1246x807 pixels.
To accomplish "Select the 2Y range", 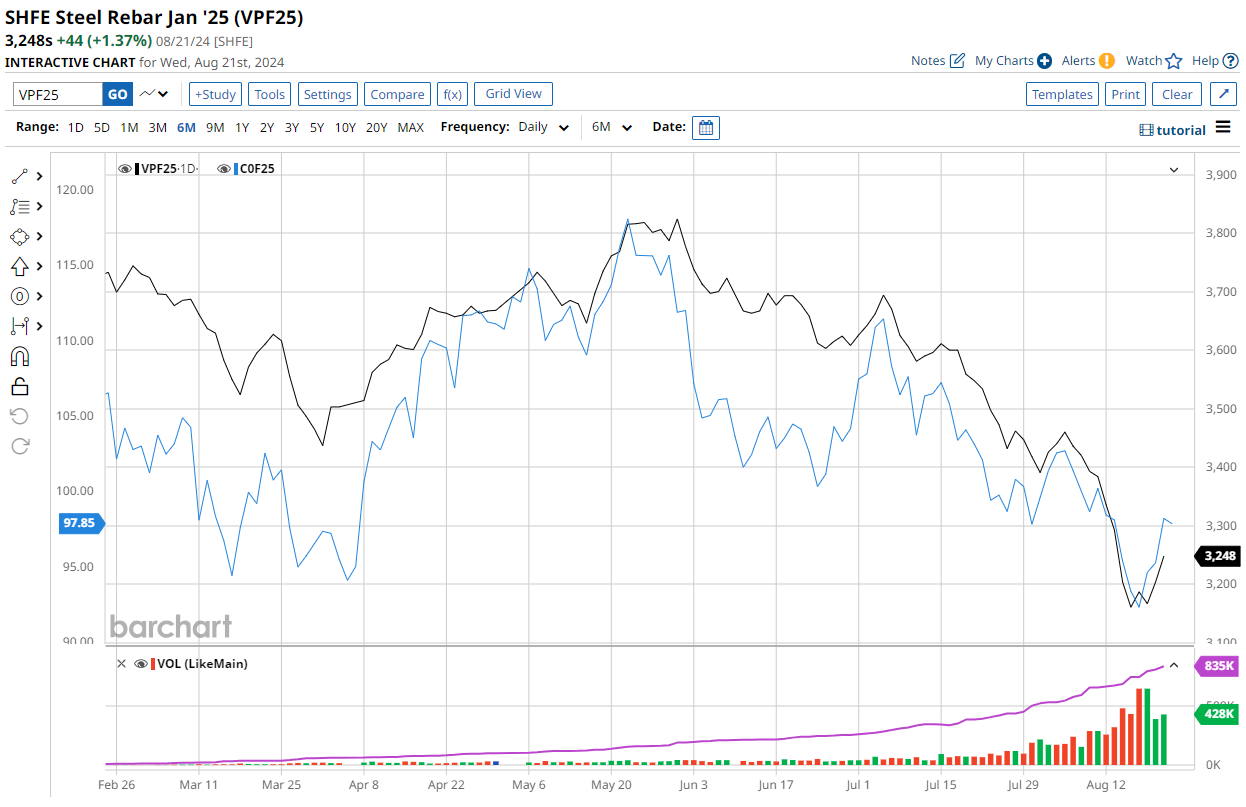I will (267, 127).
